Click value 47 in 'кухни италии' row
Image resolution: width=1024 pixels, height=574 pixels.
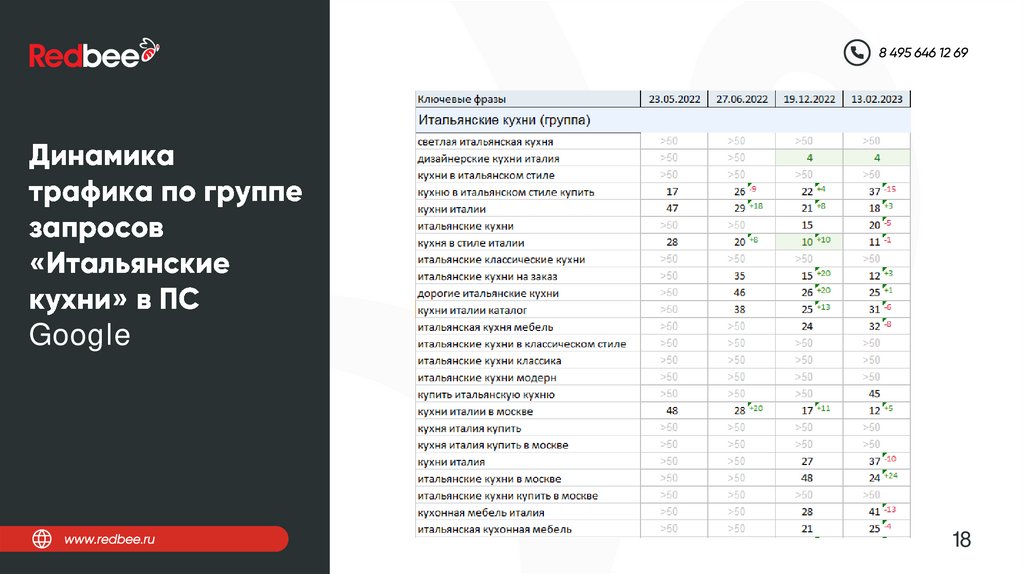[672, 209]
